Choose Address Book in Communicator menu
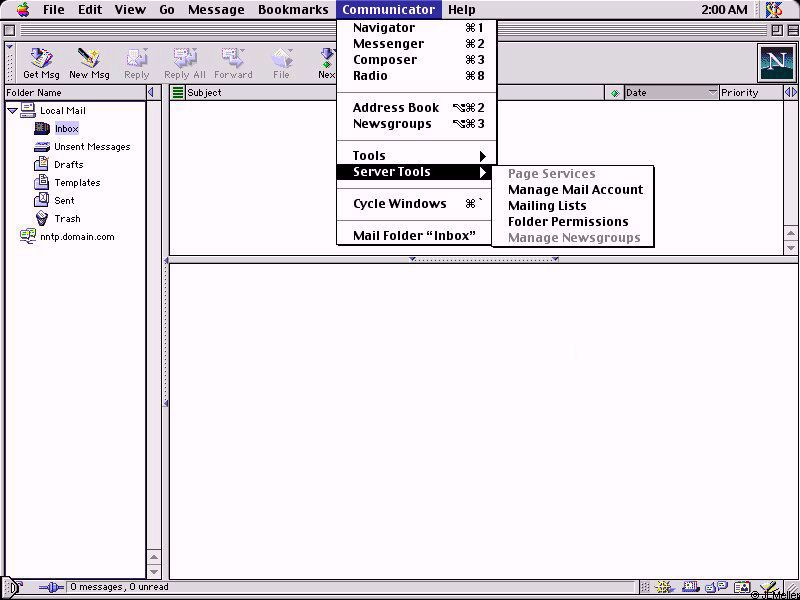Image resolution: width=800 pixels, height=600 pixels. point(396,108)
